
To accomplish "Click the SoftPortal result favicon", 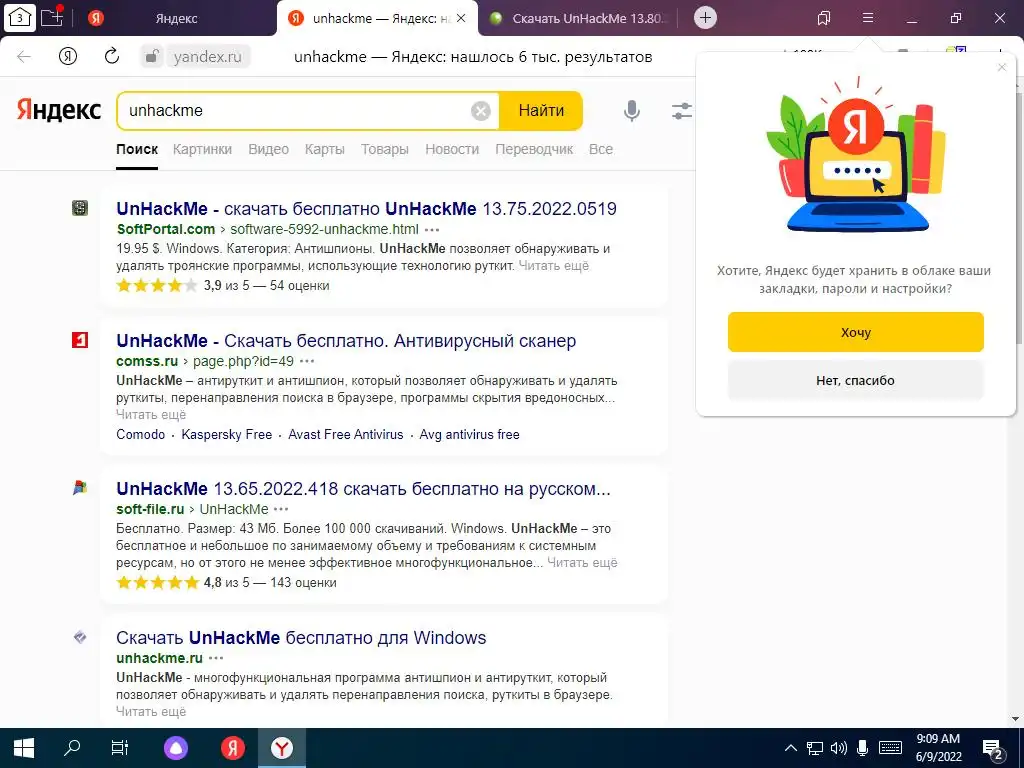I will (80, 208).
